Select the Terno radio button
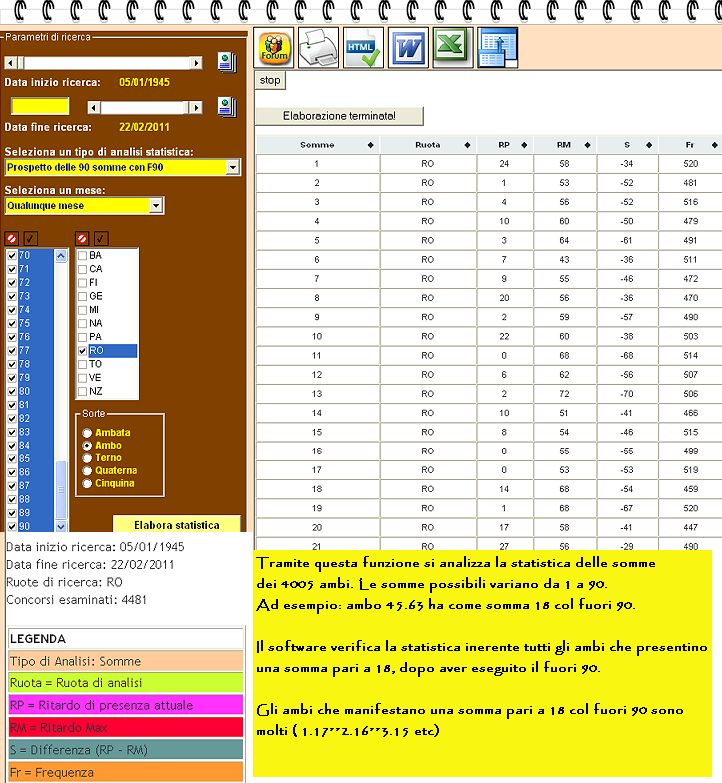 [87, 458]
